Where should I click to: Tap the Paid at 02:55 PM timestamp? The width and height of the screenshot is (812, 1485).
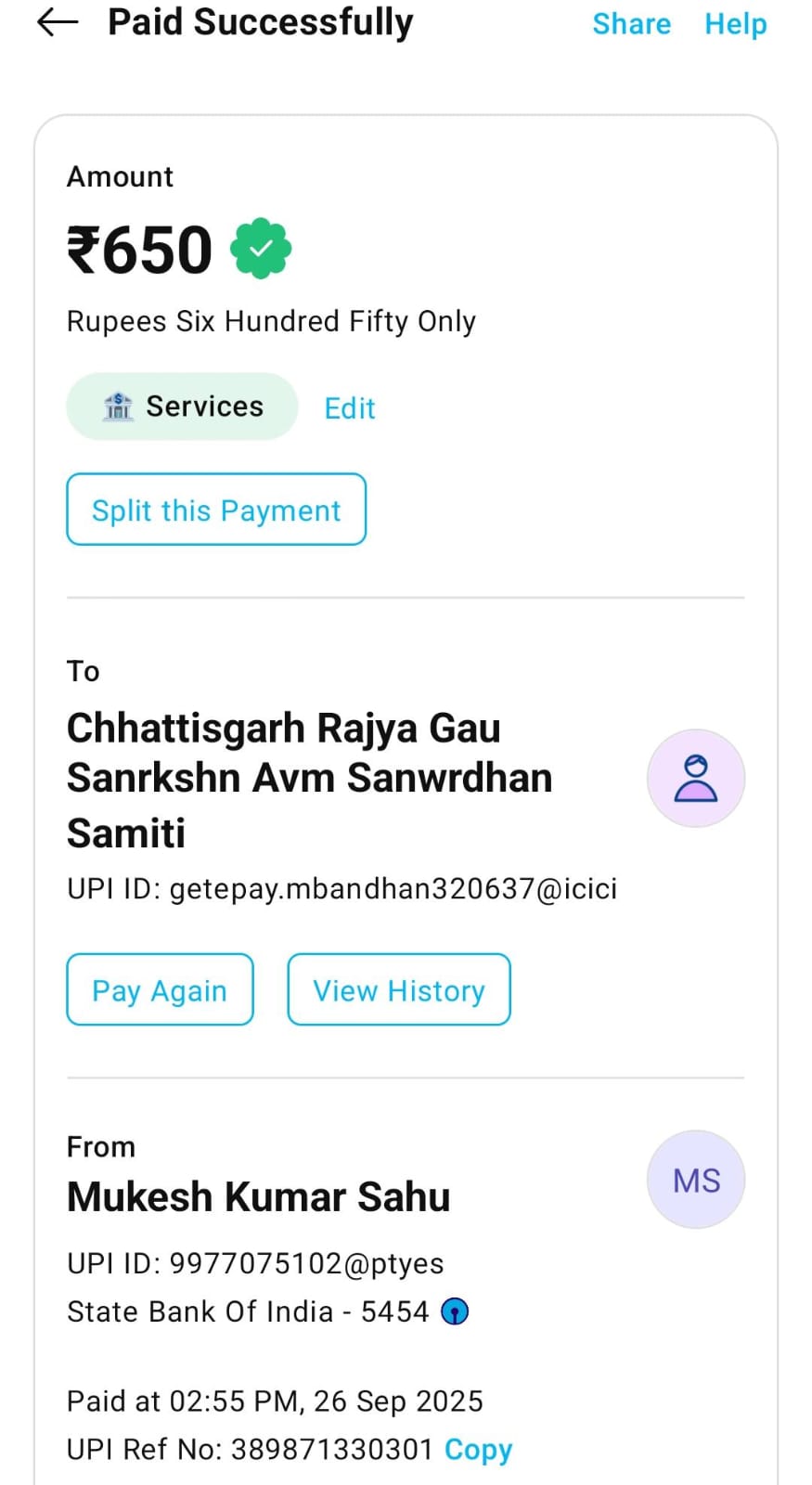point(275,1401)
